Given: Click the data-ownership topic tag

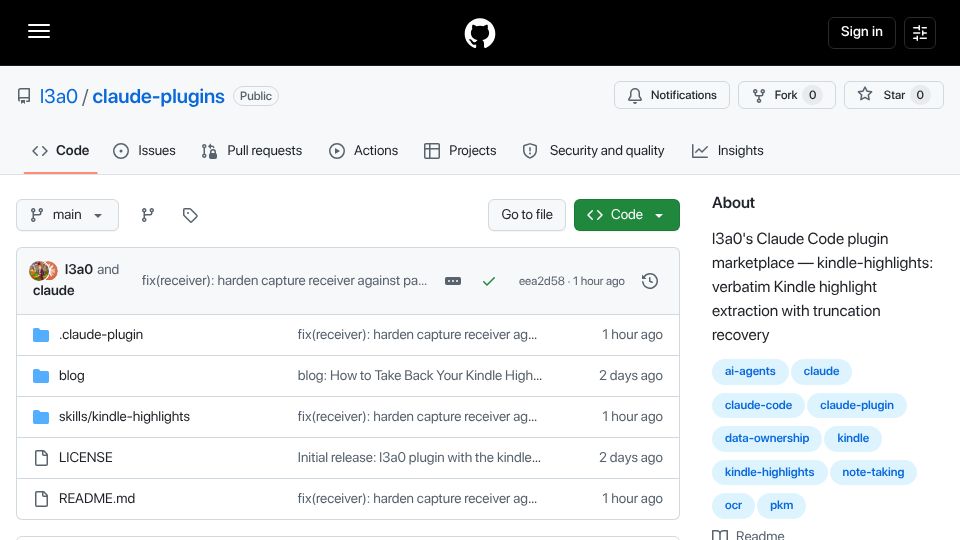Looking at the screenshot, I should tap(767, 438).
